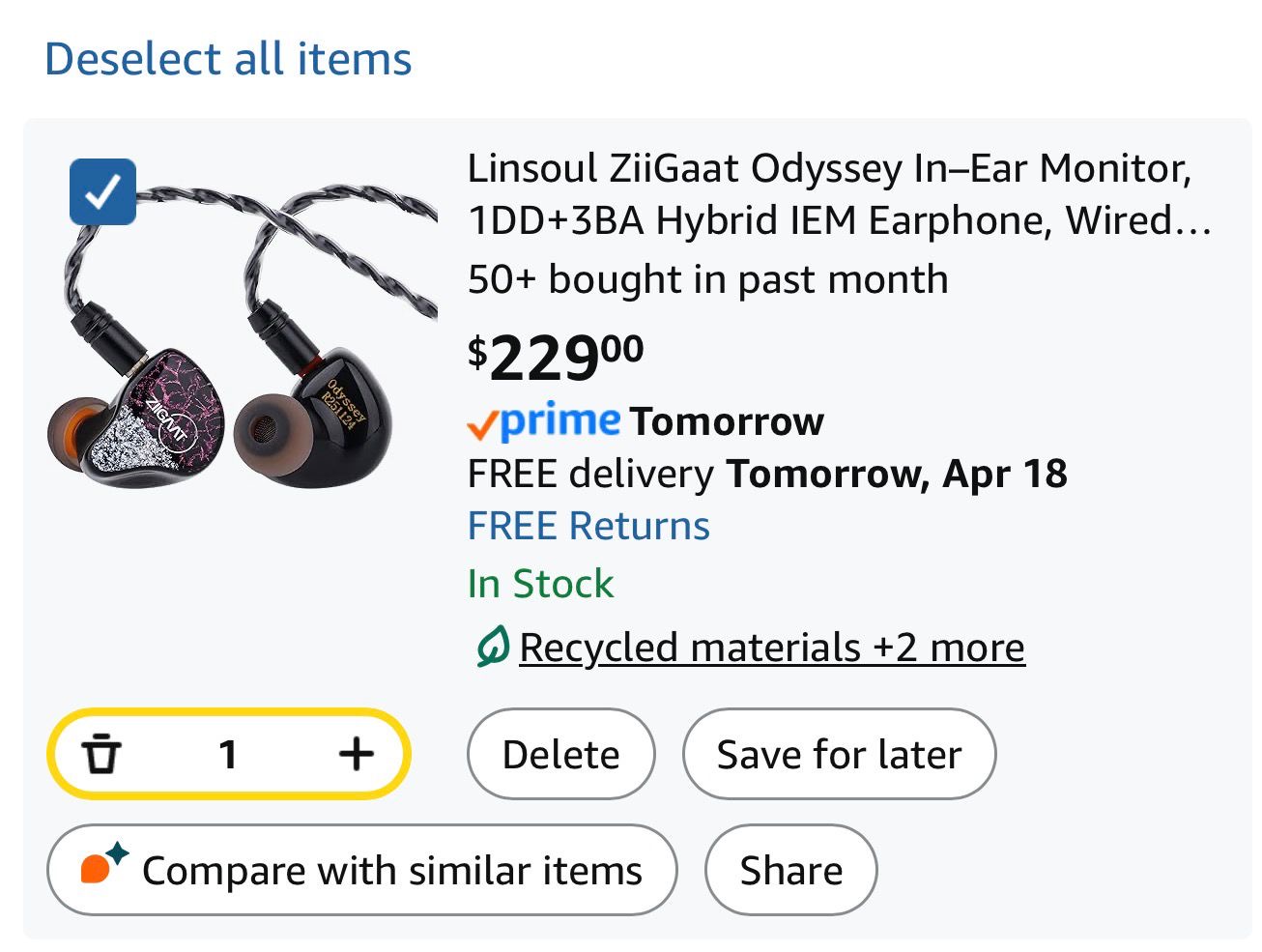Click the FREE delivery Tomorrow, Apr 18 text
Viewport: 1262px width, 952px height.
click(x=767, y=475)
